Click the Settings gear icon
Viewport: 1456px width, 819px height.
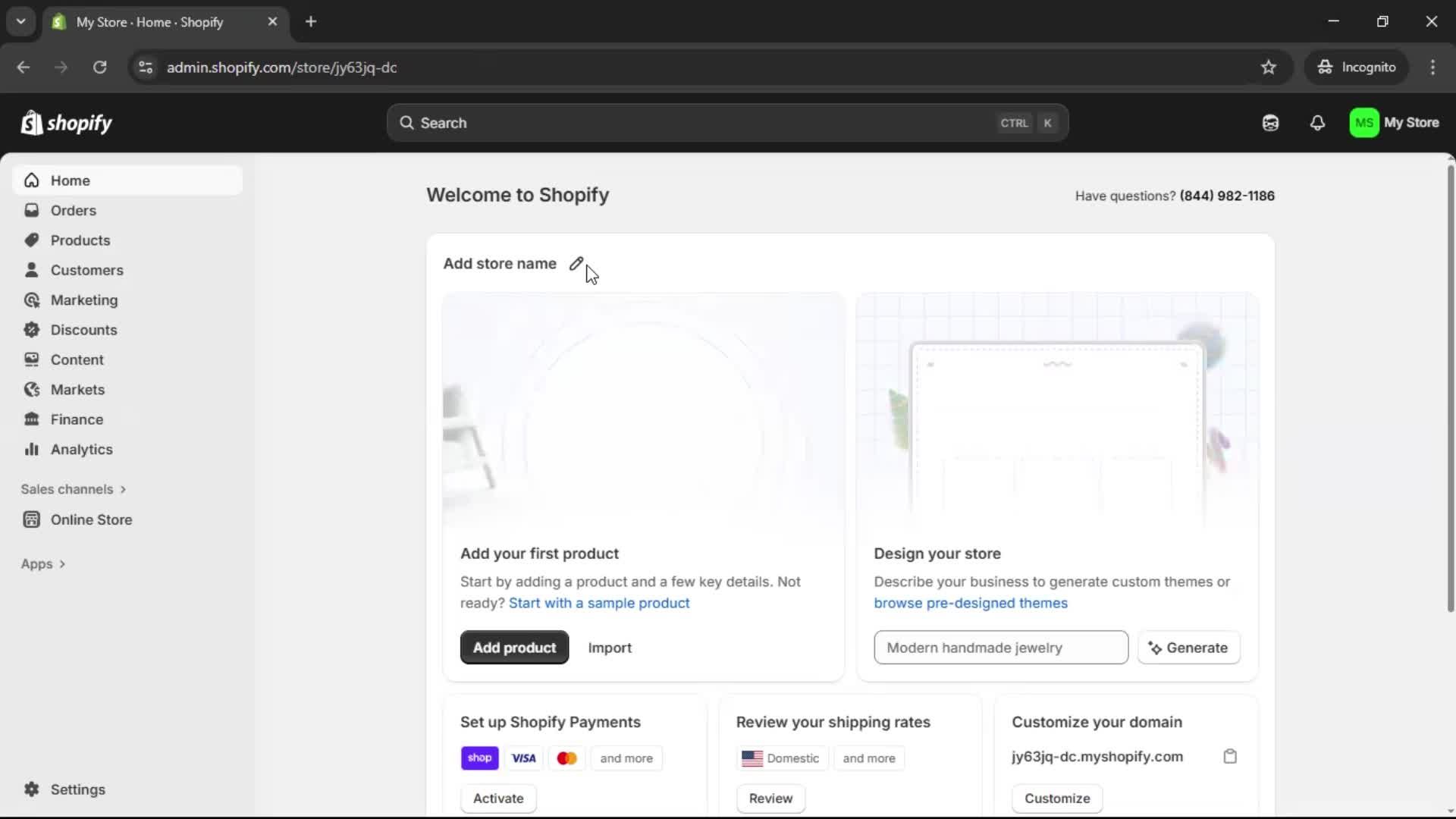[x=31, y=789]
